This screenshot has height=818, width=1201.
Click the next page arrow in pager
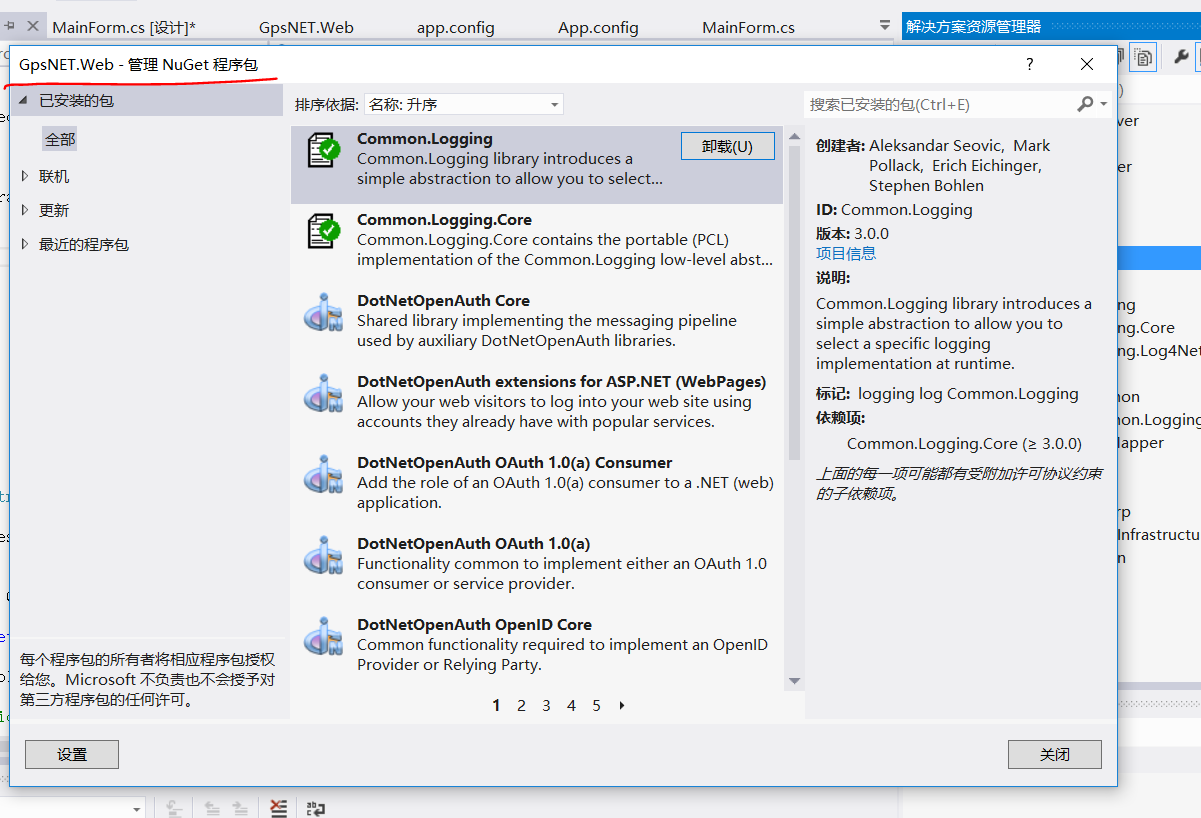click(622, 705)
